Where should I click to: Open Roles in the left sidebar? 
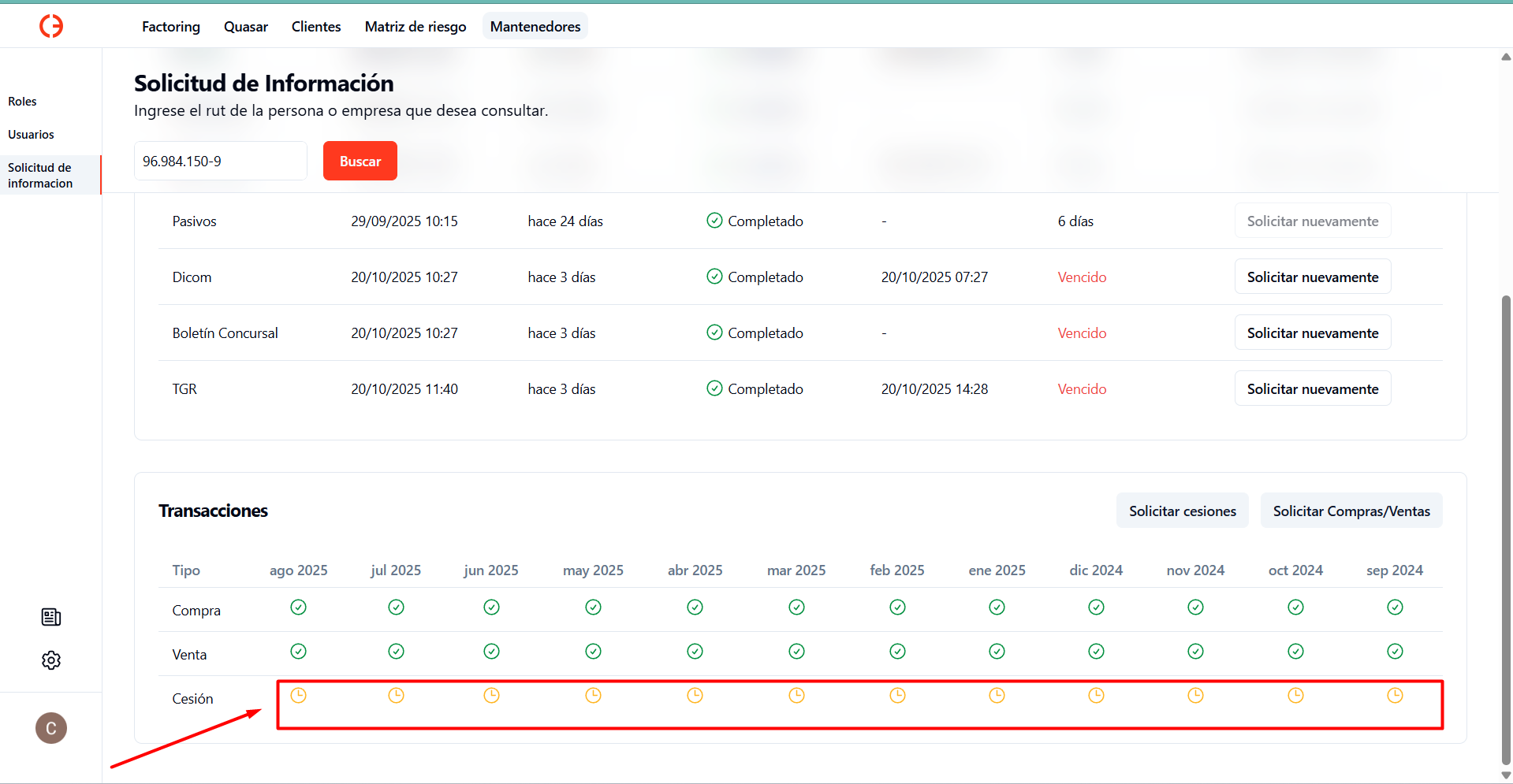23,102
